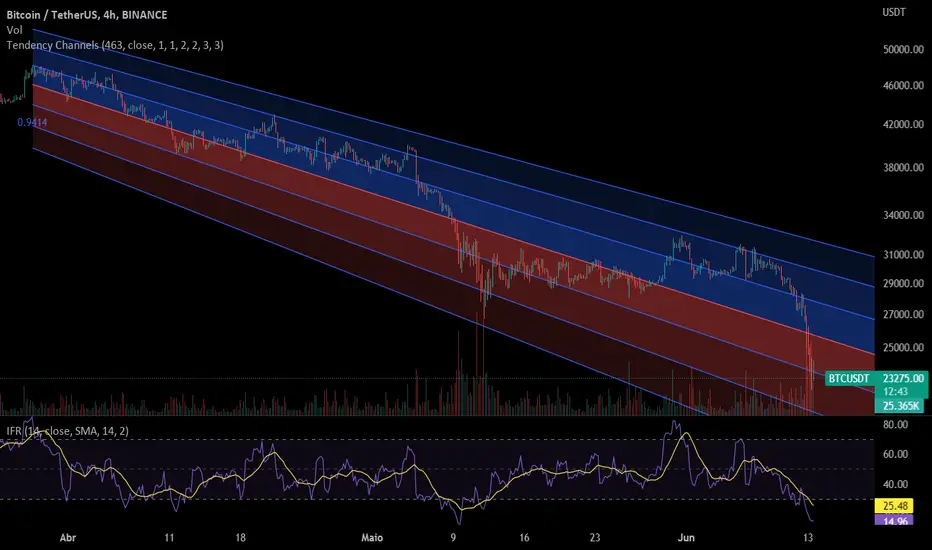Click the IFR indicator legend
The height and width of the screenshot is (550, 932).
pyautogui.click(x=67, y=431)
